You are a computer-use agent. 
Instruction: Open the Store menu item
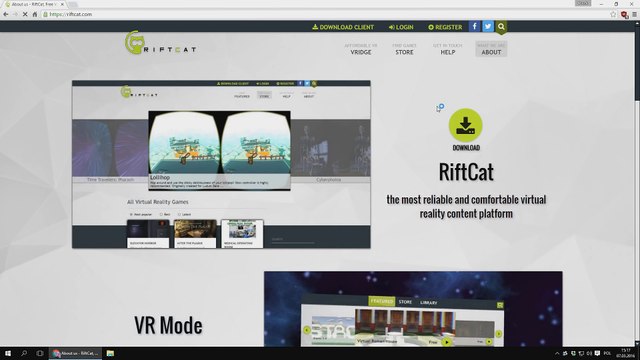[404, 49]
